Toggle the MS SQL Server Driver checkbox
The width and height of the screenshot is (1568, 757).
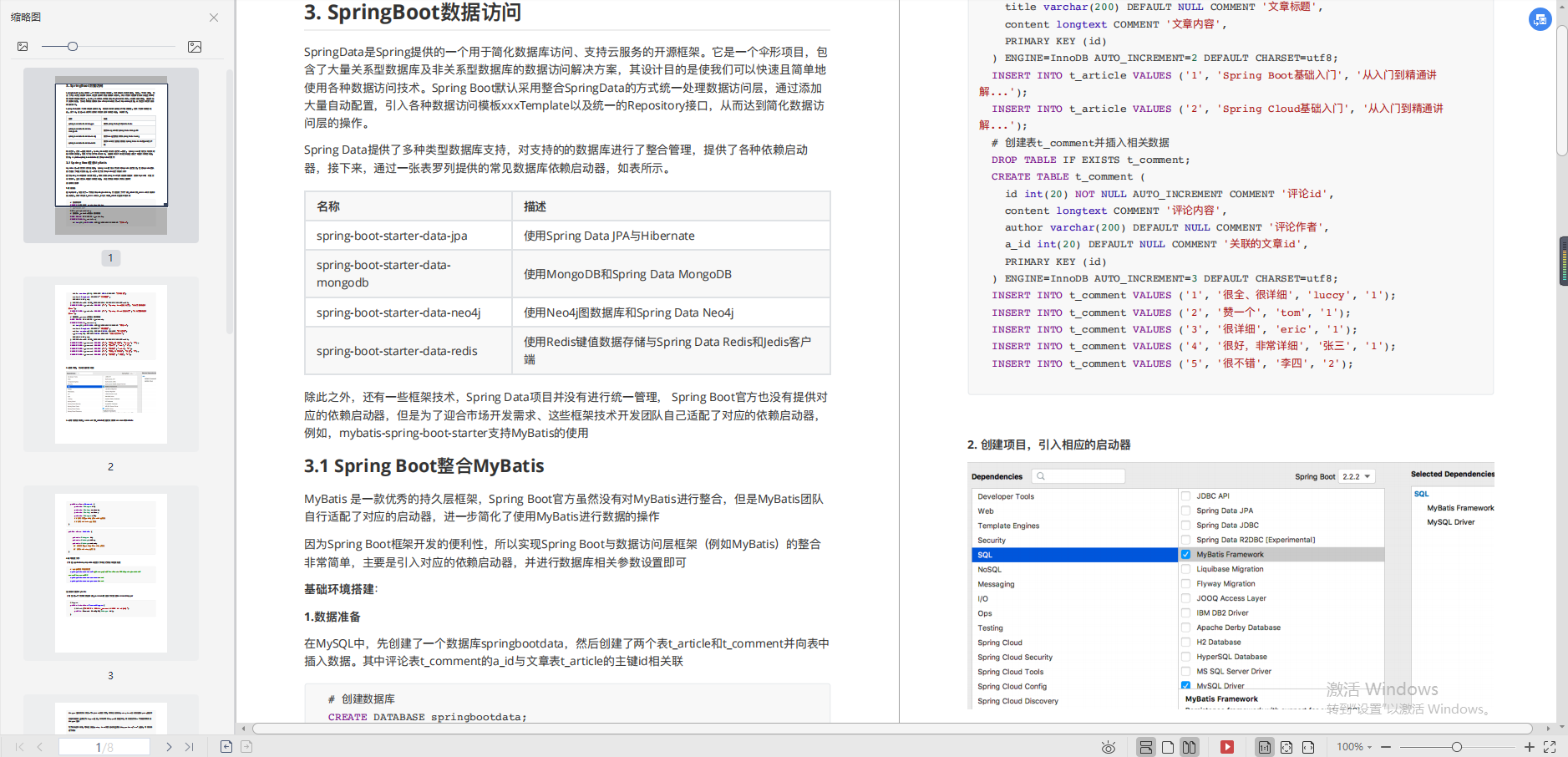coord(1185,672)
